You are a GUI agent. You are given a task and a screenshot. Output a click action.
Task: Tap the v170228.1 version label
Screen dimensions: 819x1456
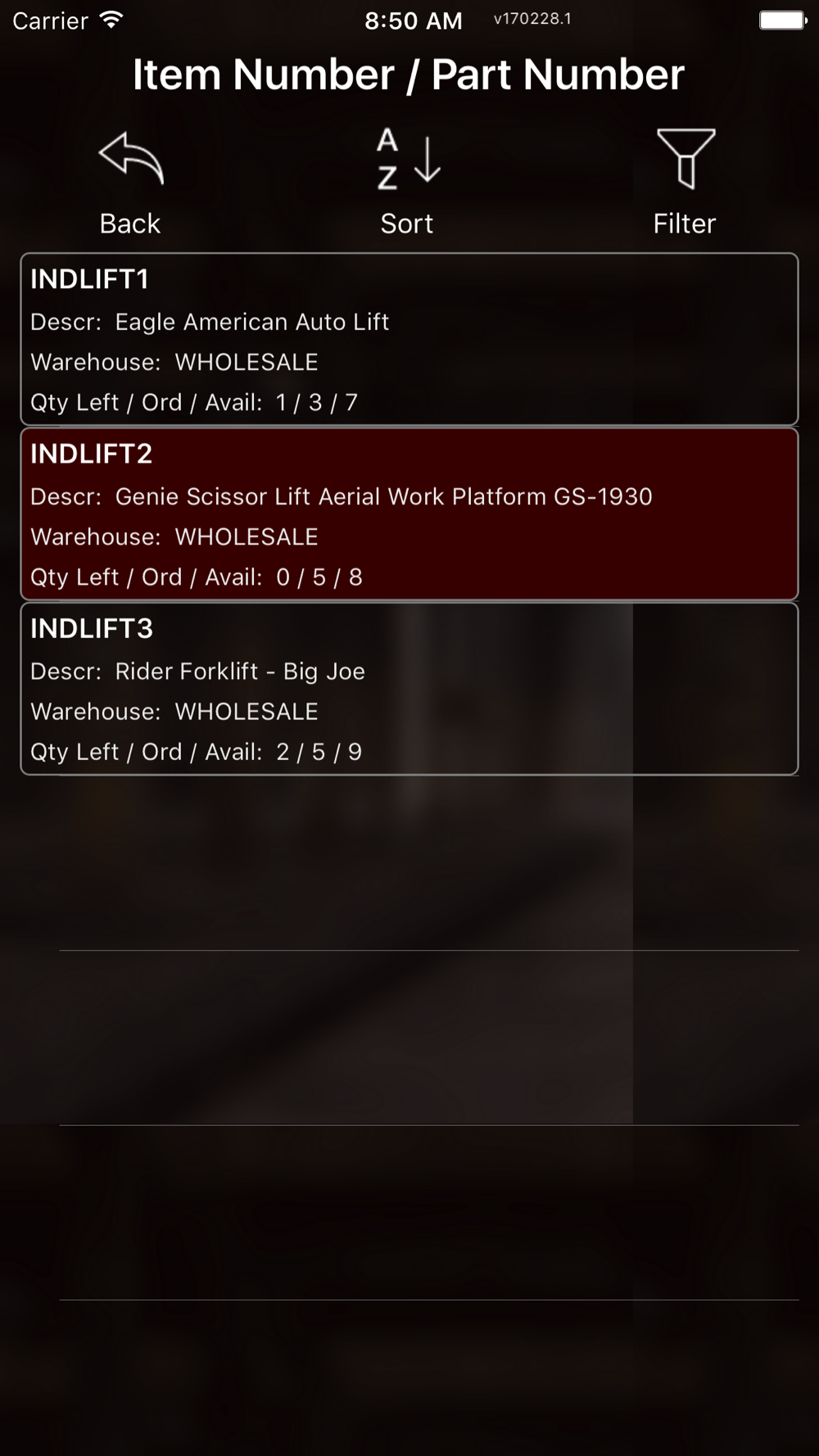(532, 19)
